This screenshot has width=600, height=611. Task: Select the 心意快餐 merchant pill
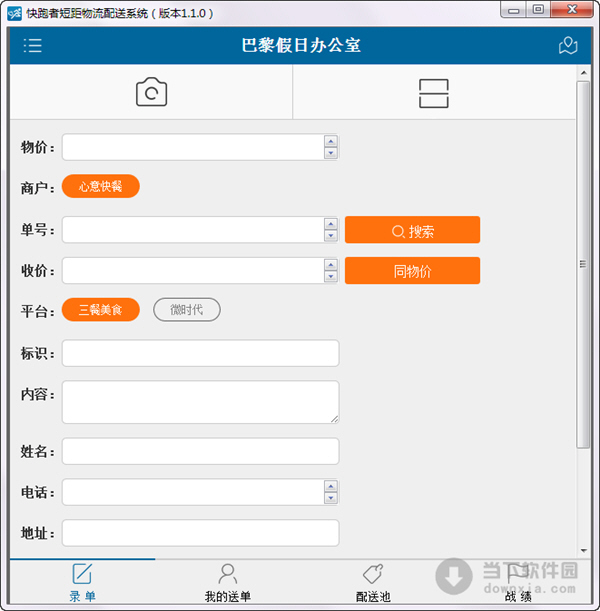click(101, 186)
